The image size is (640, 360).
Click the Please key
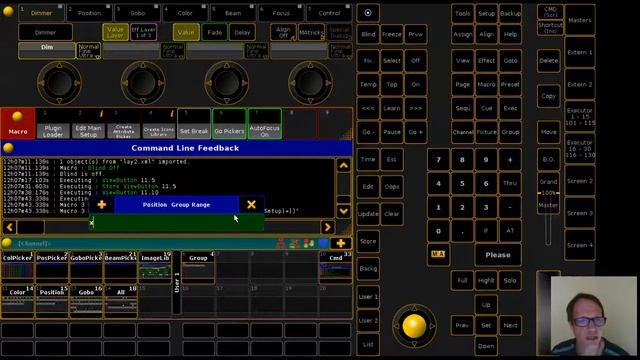click(498, 255)
